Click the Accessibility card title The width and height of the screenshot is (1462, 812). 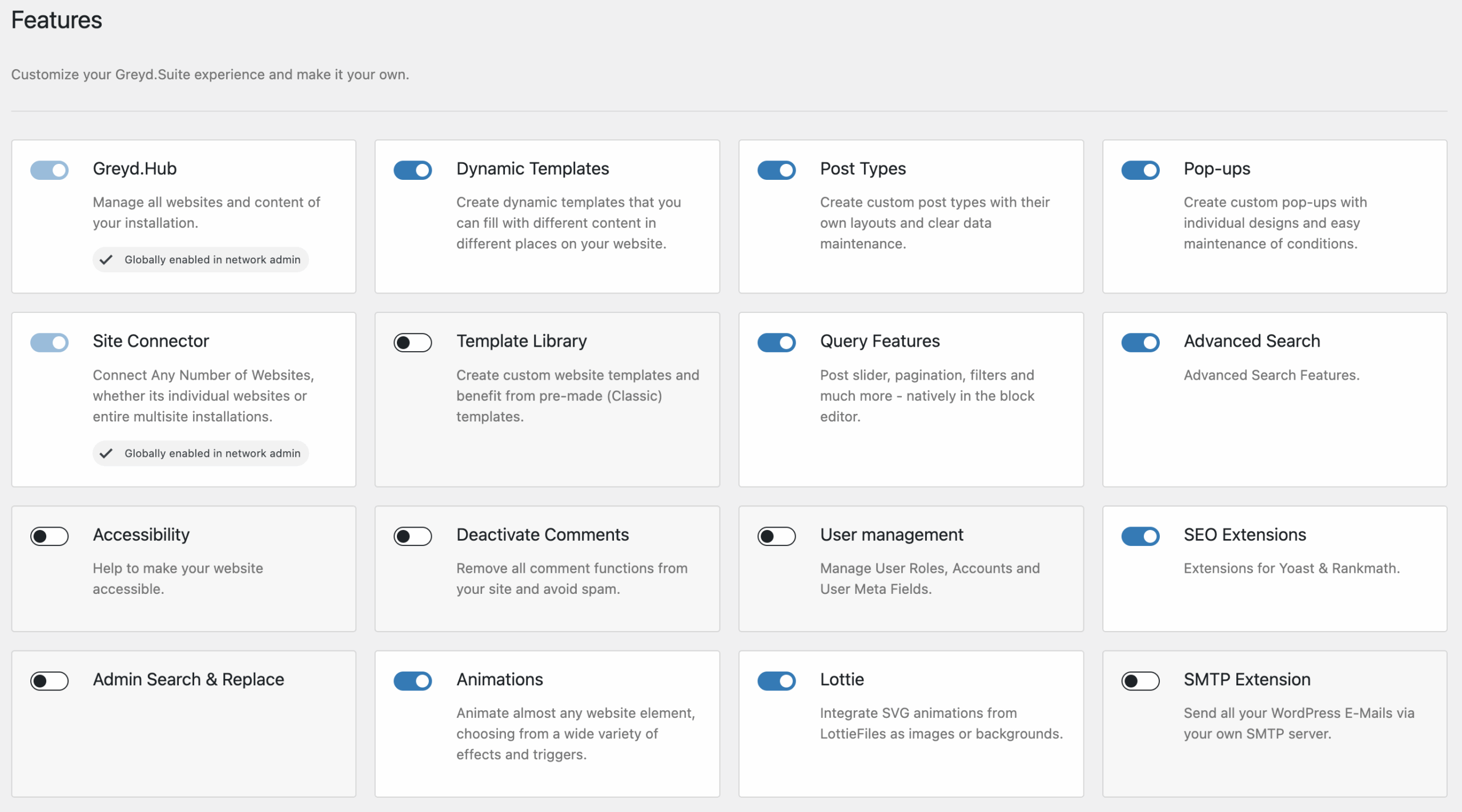[141, 535]
